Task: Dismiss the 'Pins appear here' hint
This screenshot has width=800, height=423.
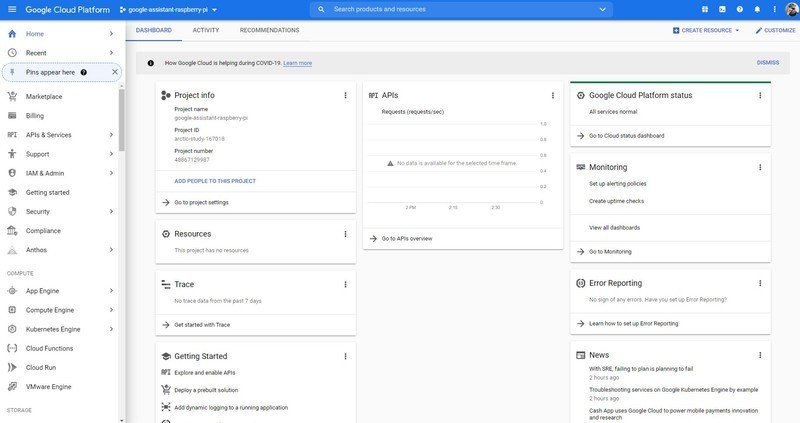Action: [114, 72]
